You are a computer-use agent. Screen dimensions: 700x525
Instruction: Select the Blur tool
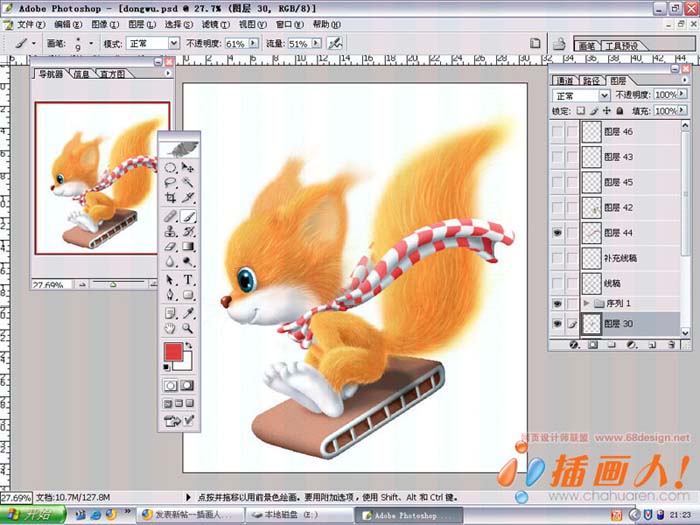(x=170, y=261)
